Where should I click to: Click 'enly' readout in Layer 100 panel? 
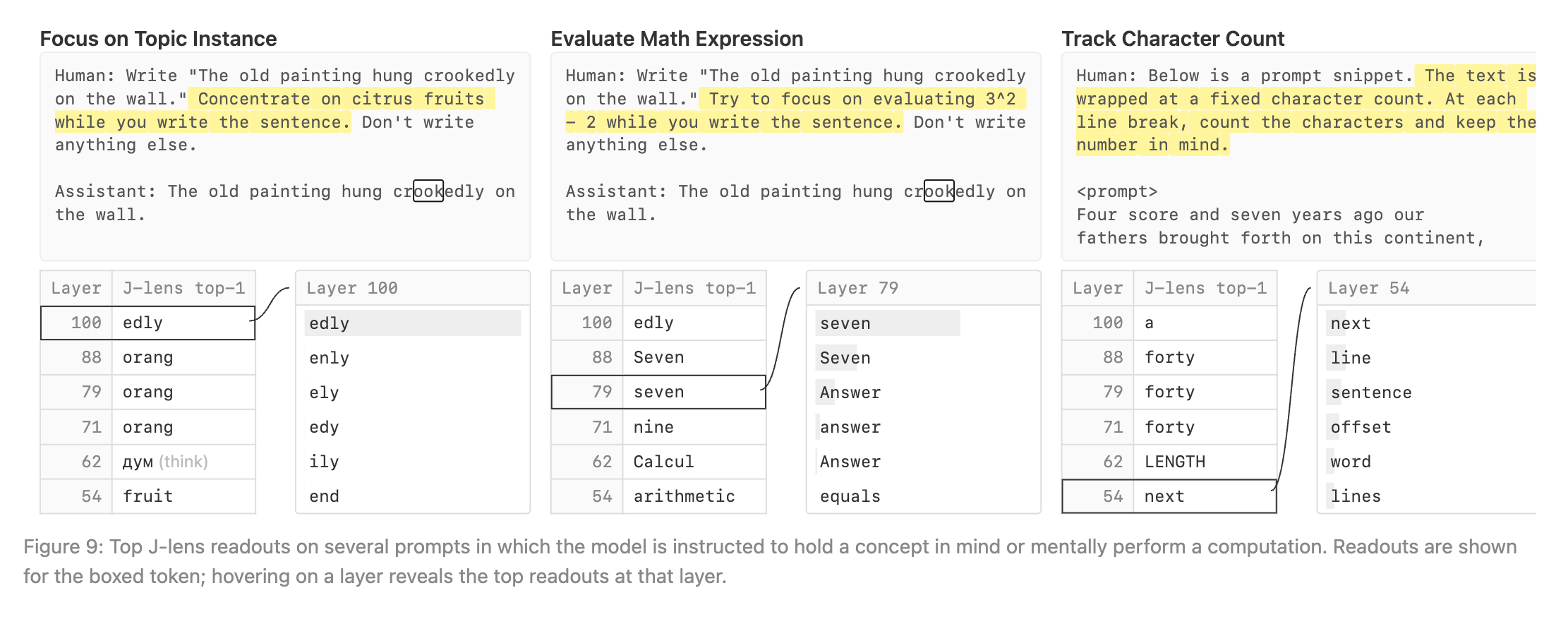click(x=330, y=358)
